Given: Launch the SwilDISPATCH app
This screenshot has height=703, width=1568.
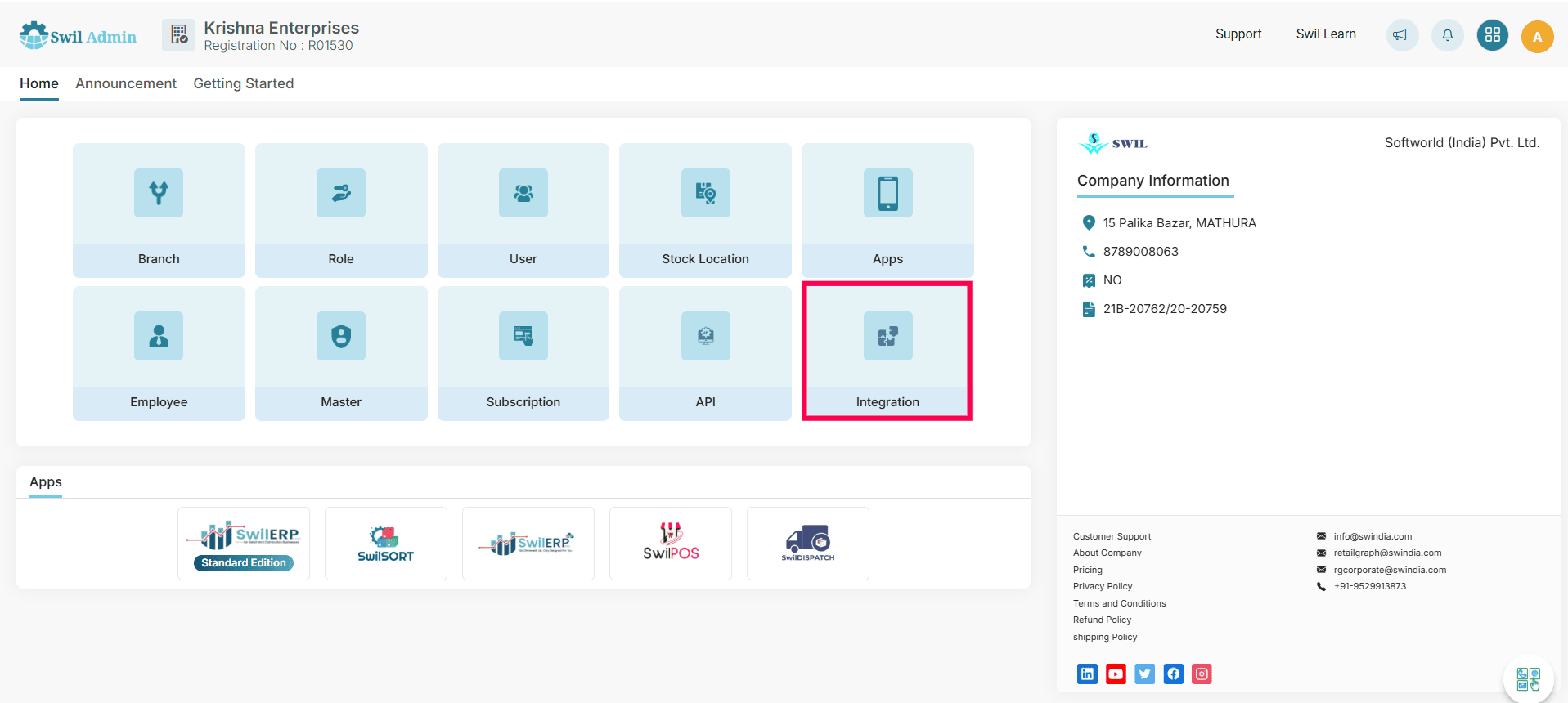Looking at the screenshot, I should [808, 544].
